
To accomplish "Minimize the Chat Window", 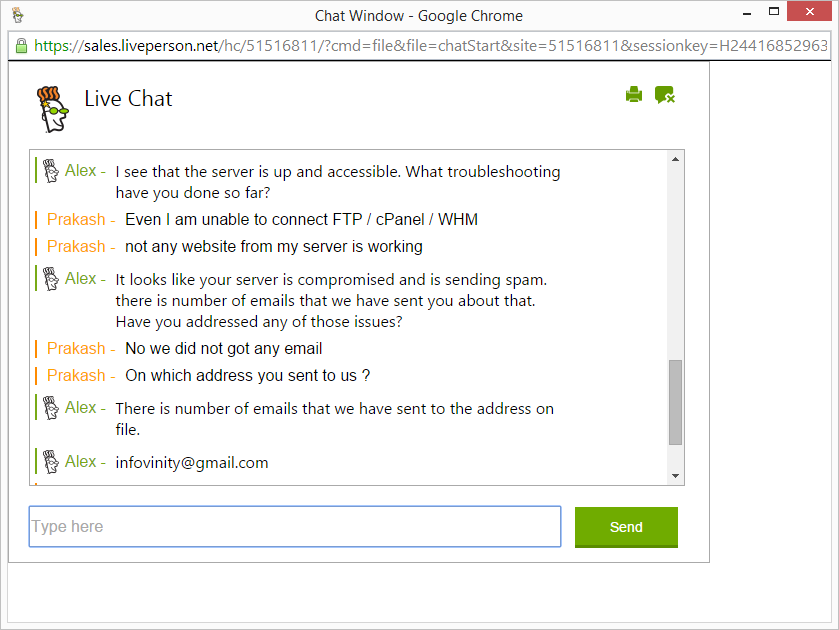I will [x=747, y=13].
